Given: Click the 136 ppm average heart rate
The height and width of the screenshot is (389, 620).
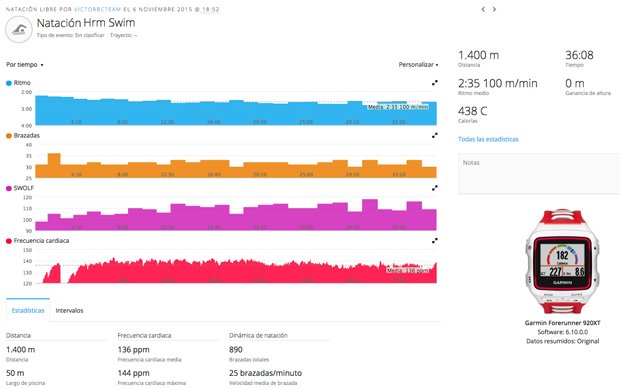Looking at the screenshot, I should (x=133, y=349).
